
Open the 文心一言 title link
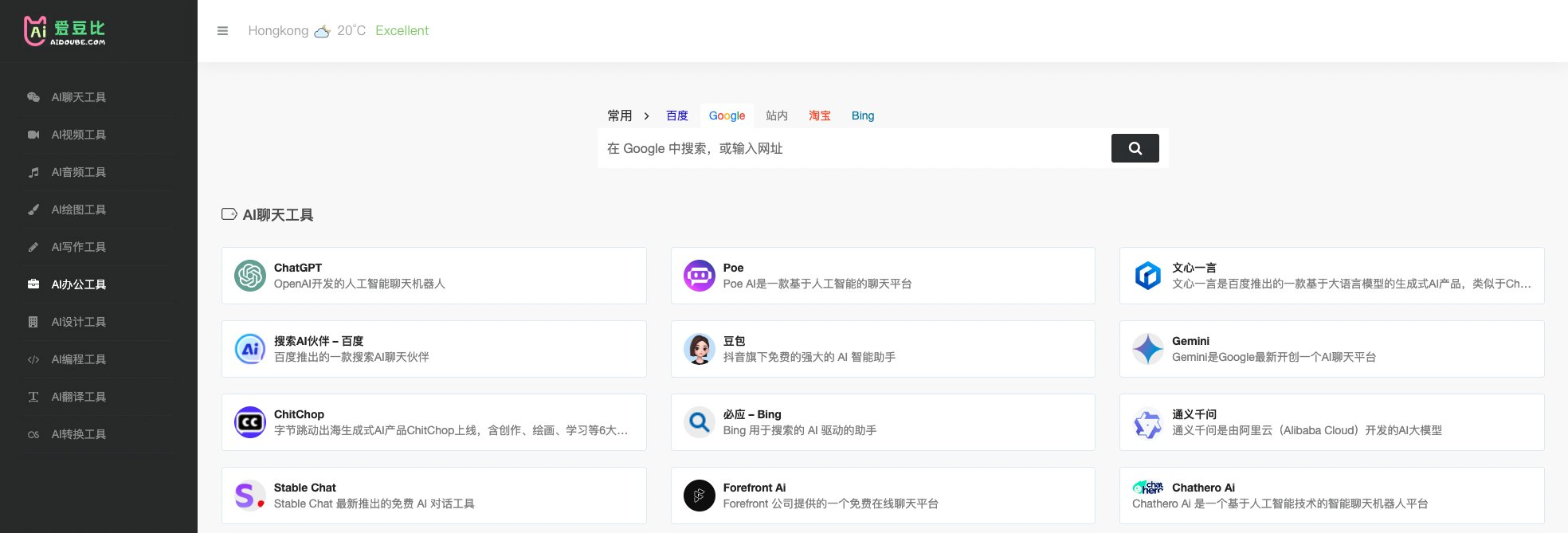tap(1194, 268)
